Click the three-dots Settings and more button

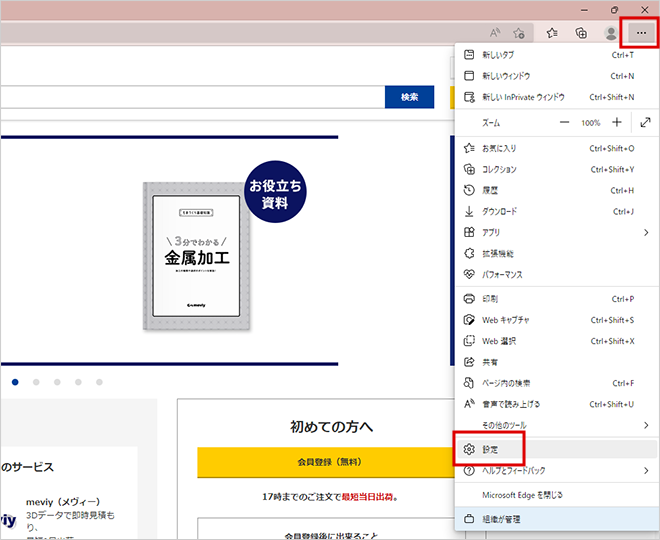point(640,33)
